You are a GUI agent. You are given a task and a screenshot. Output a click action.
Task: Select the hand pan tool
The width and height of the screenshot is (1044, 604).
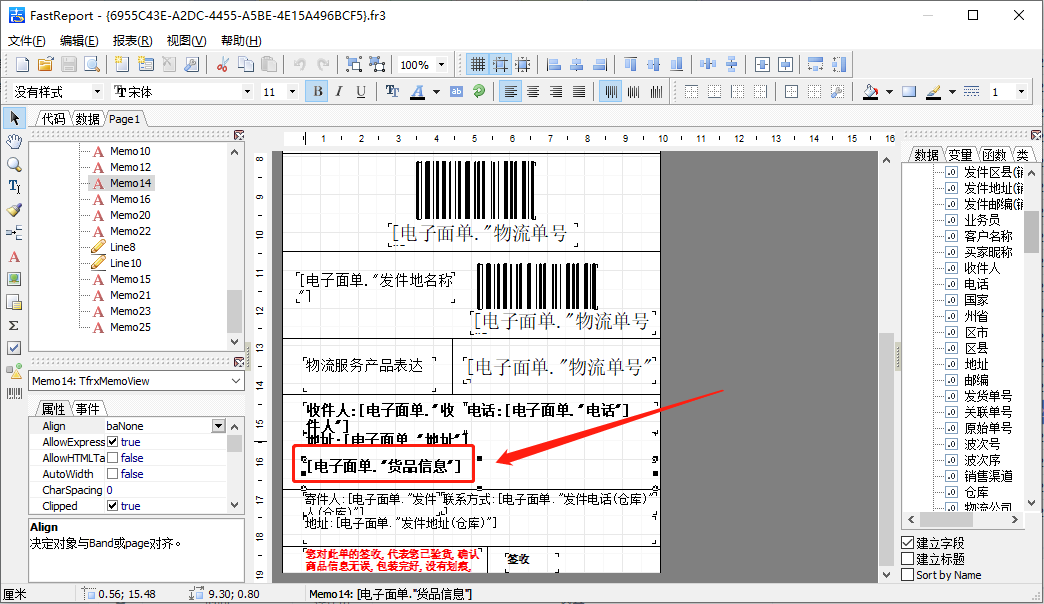[14, 141]
